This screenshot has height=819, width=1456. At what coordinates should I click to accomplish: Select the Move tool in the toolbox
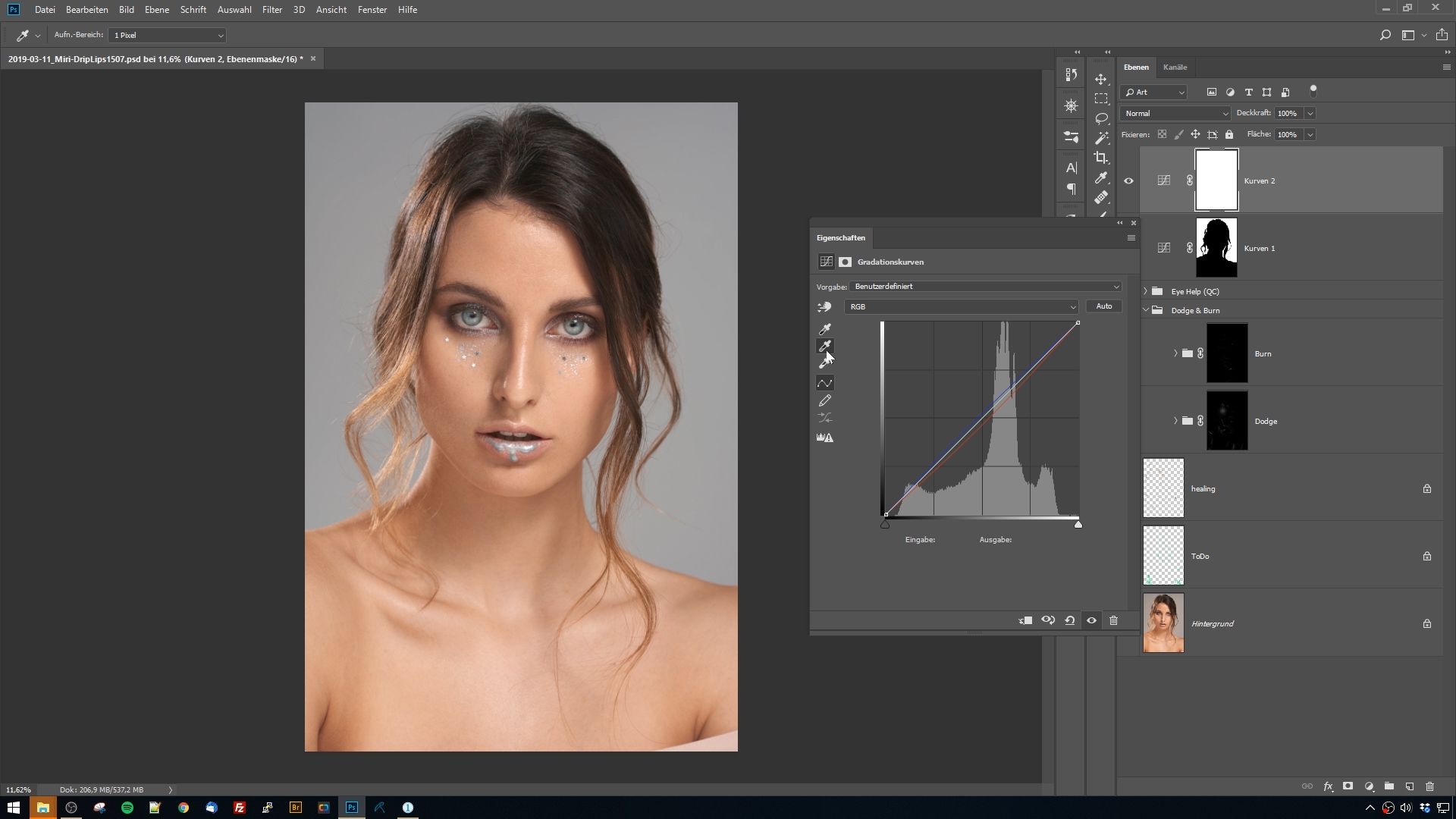(x=1101, y=79)
